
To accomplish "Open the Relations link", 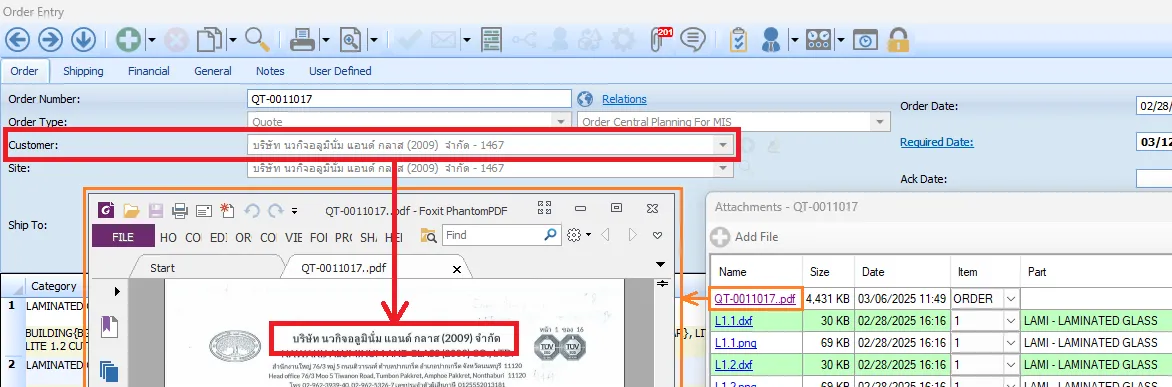I will [x=624, y=99].
